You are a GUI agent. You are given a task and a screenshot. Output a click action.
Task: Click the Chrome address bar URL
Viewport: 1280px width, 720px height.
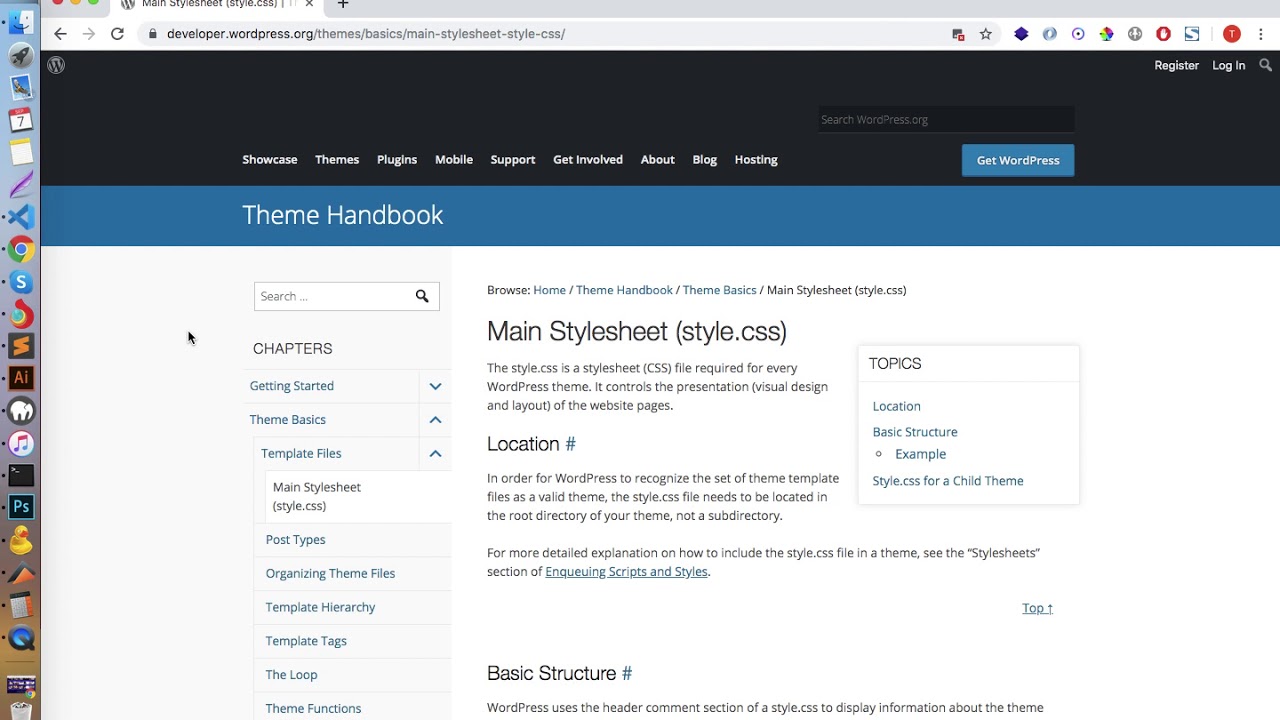[x=366, y=34]
